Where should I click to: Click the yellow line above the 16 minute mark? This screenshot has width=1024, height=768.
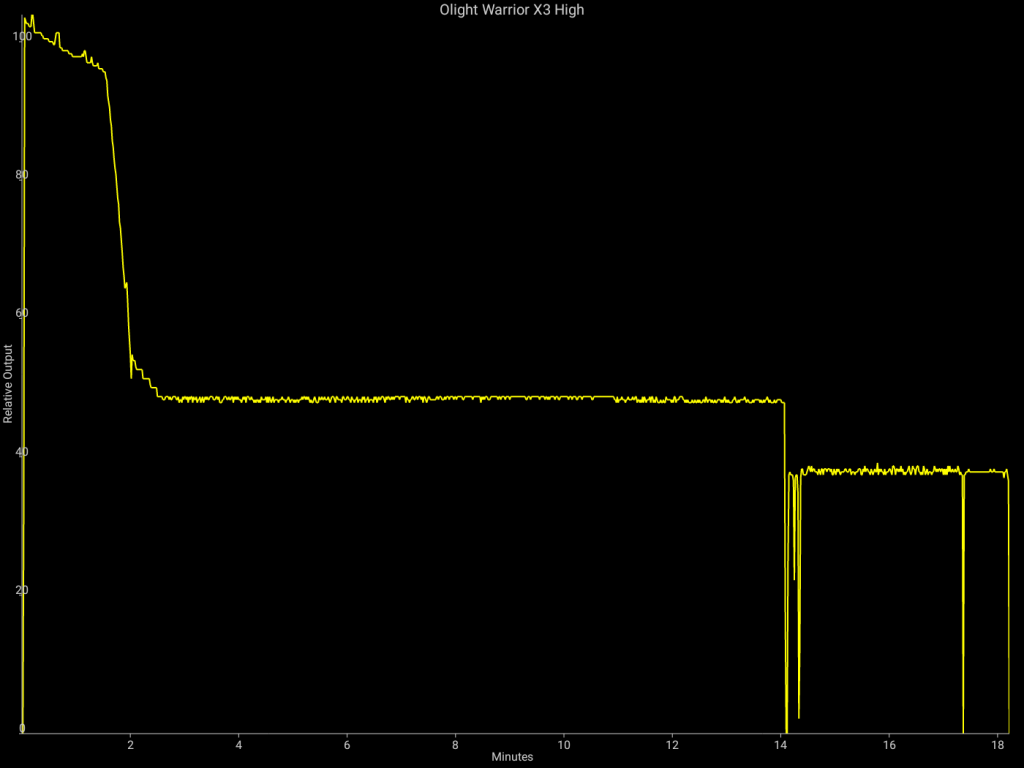pos(889,470)
